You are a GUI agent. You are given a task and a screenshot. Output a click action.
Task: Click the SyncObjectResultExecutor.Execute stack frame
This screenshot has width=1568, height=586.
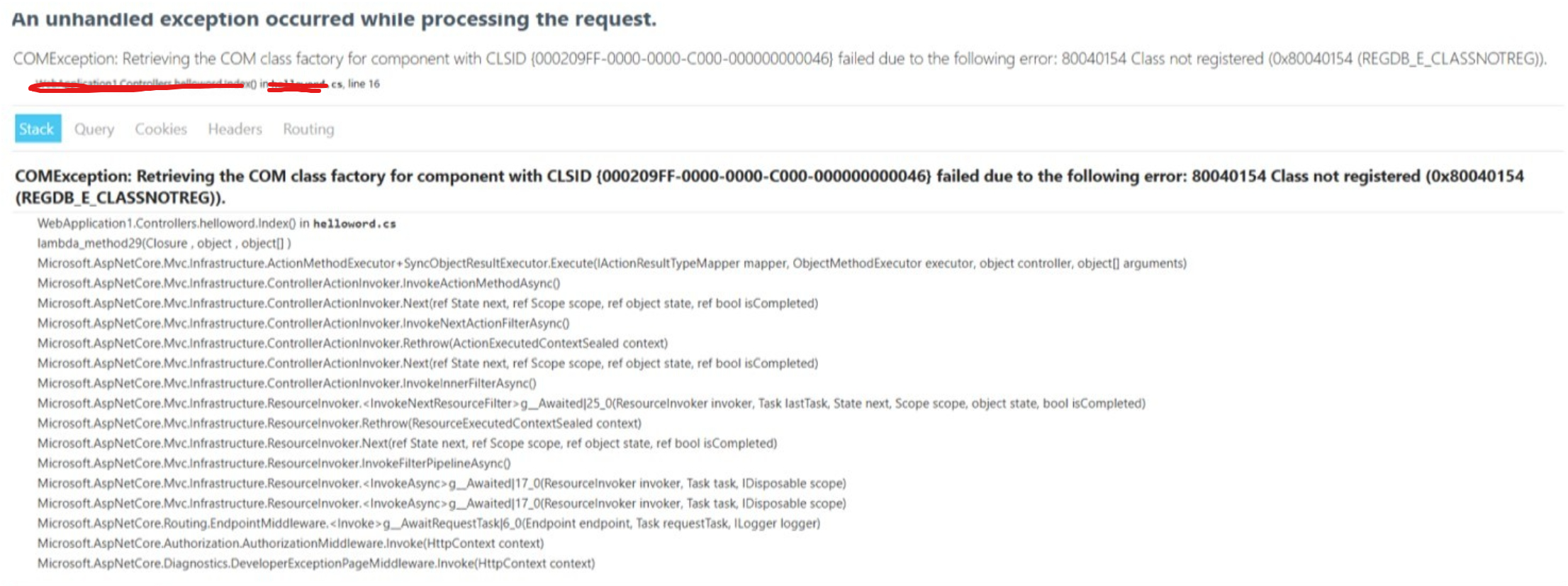(611, 263)
